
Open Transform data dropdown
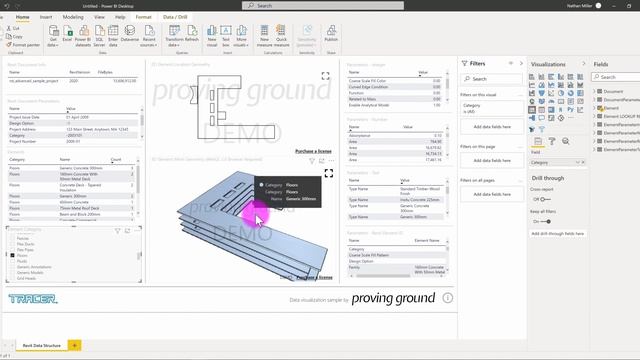[x=174, y=36]
